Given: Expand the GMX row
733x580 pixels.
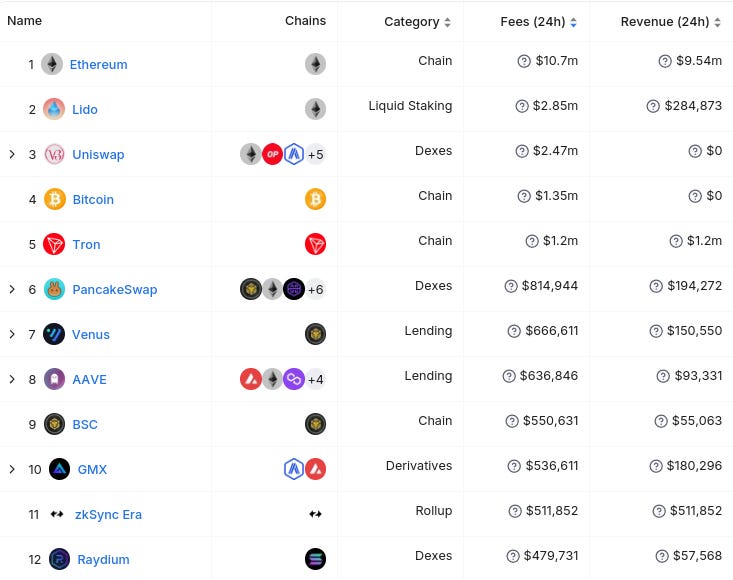Looking at the screenshot, I should point(12,469).
